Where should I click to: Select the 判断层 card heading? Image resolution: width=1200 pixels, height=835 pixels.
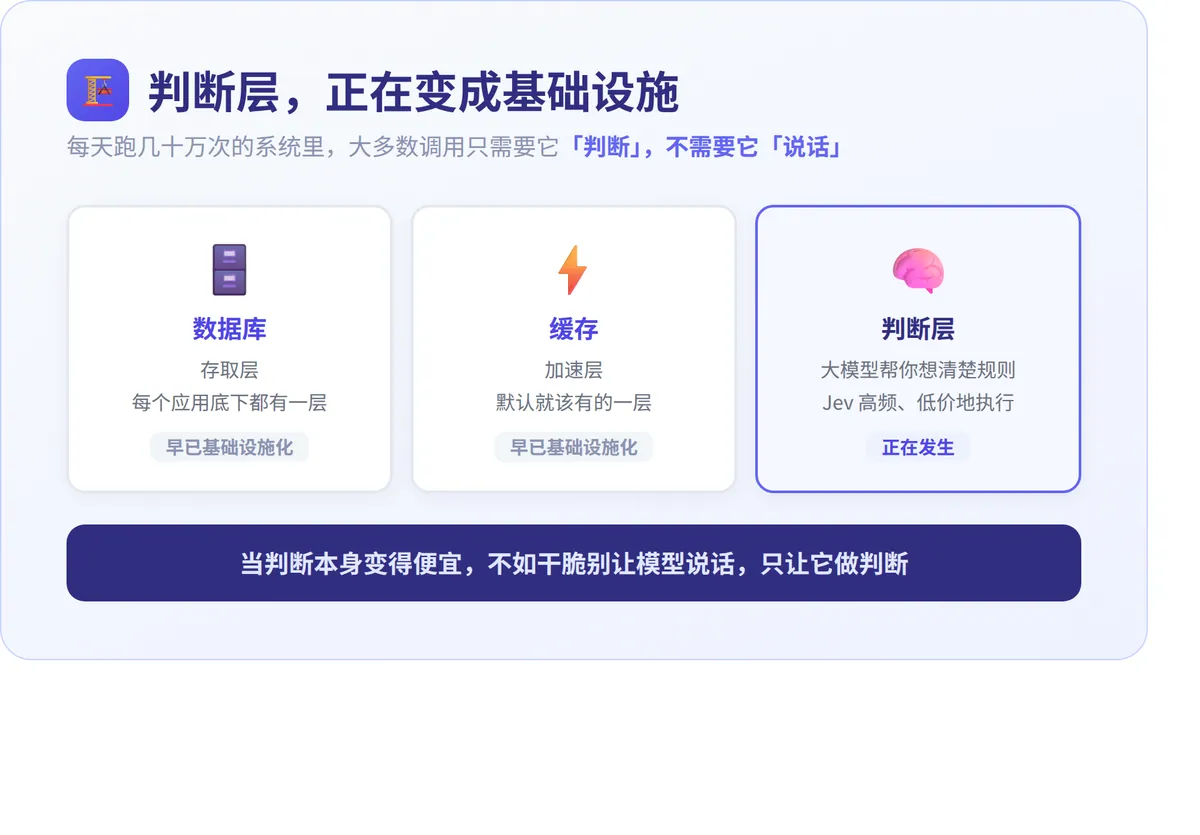click(918, 329)
